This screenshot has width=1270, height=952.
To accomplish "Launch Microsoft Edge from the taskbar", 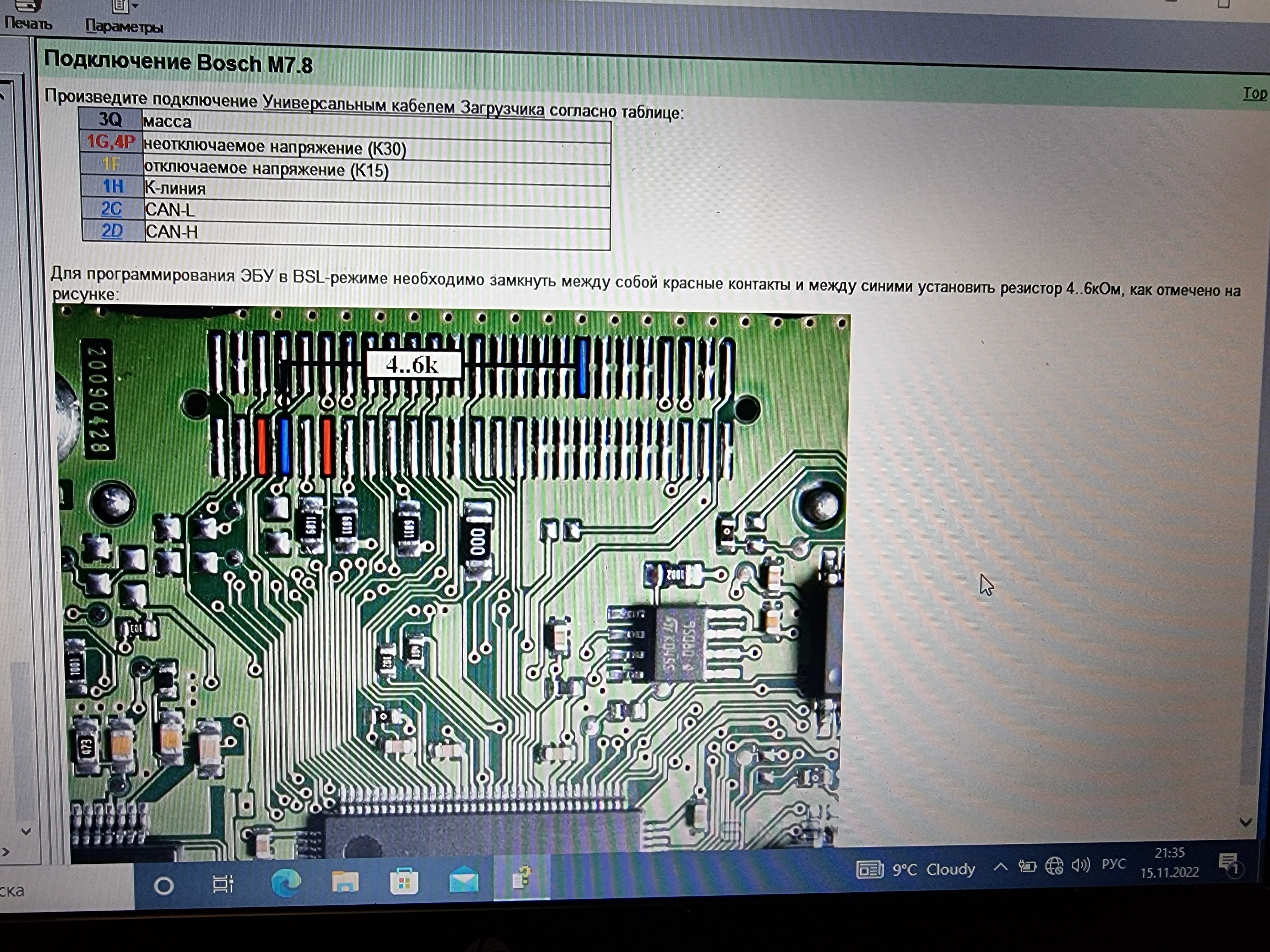I will [x=285, y=883].
